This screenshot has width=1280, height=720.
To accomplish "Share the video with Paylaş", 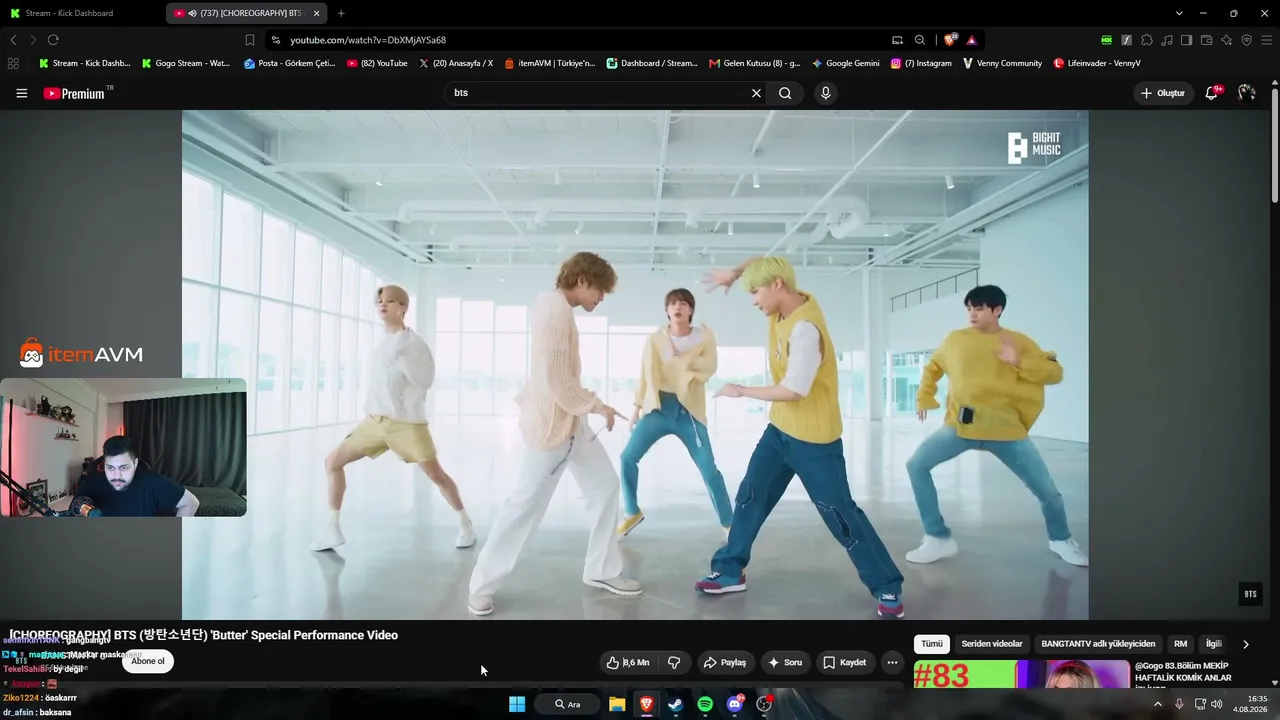I will click(x=725, y=662).
